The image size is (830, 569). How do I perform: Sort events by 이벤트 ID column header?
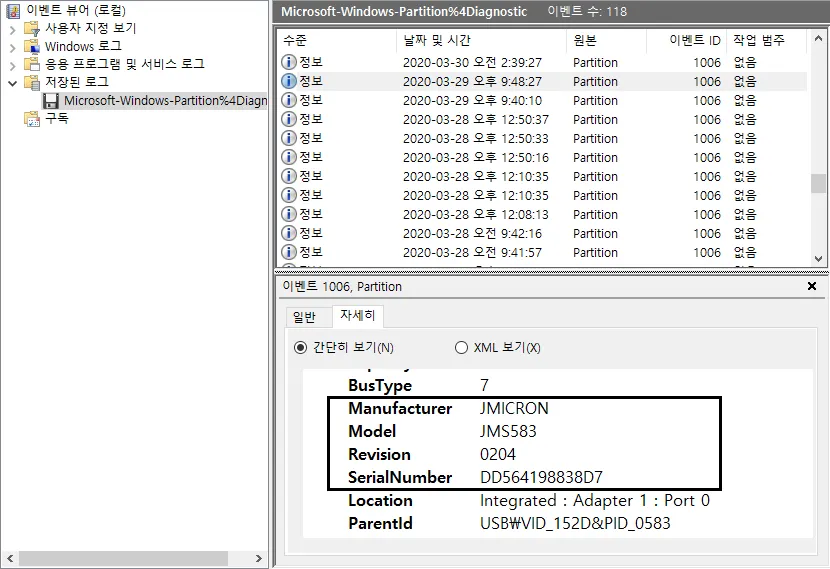[x=686, y=40]
